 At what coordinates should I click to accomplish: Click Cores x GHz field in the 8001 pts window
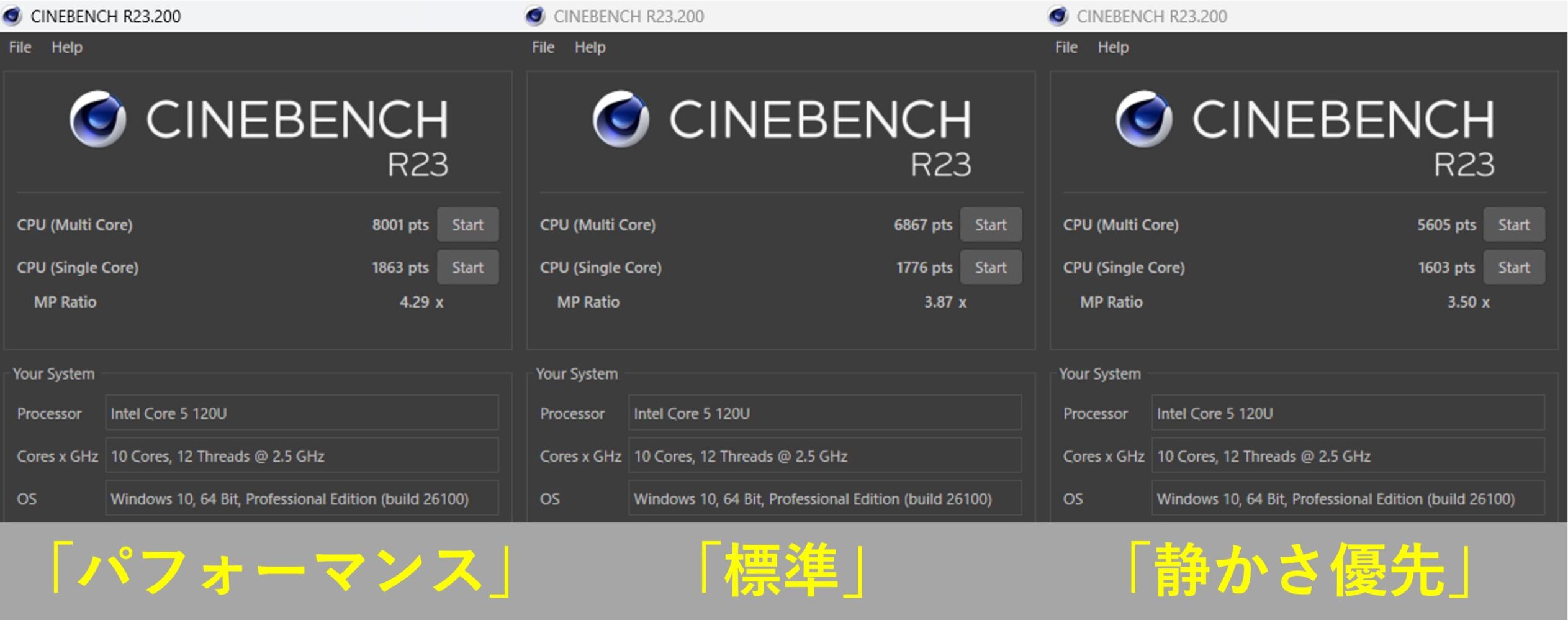point(302,455)
